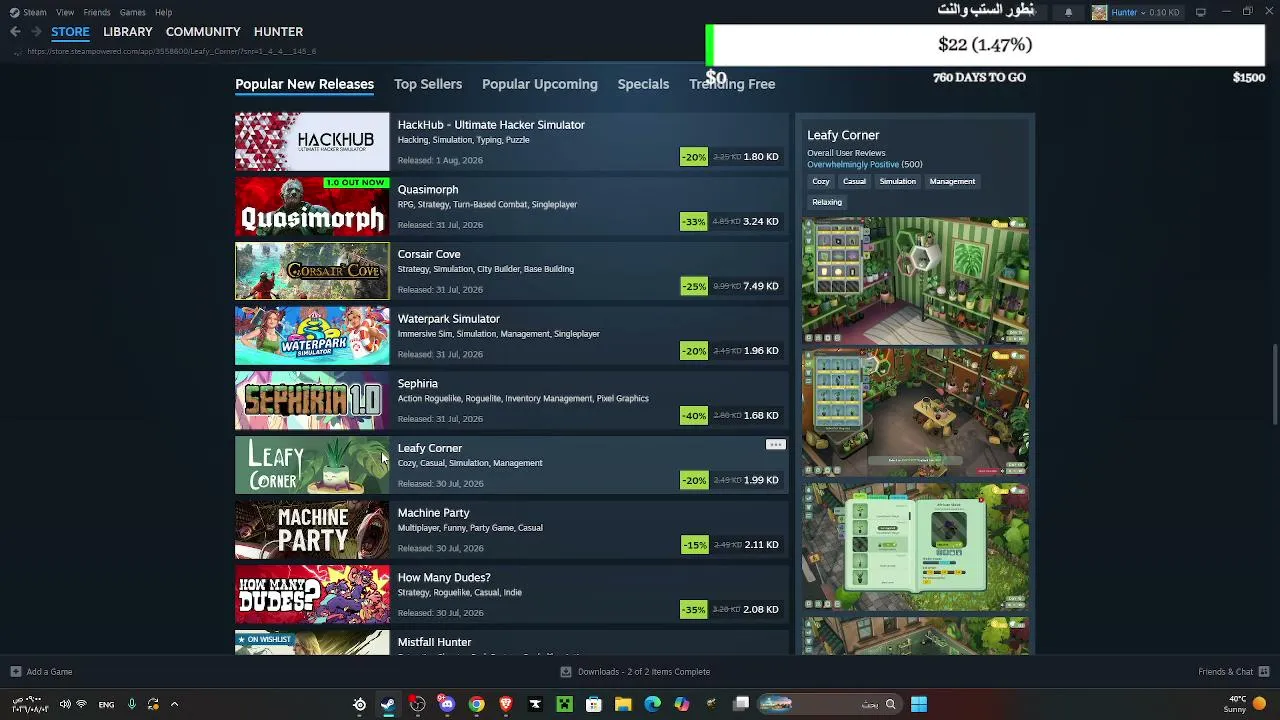Screen dimensions: 1280x720
Task: Switch to the COMMUNITY tab
Action: pyautogui.click(x=203, y=32)
